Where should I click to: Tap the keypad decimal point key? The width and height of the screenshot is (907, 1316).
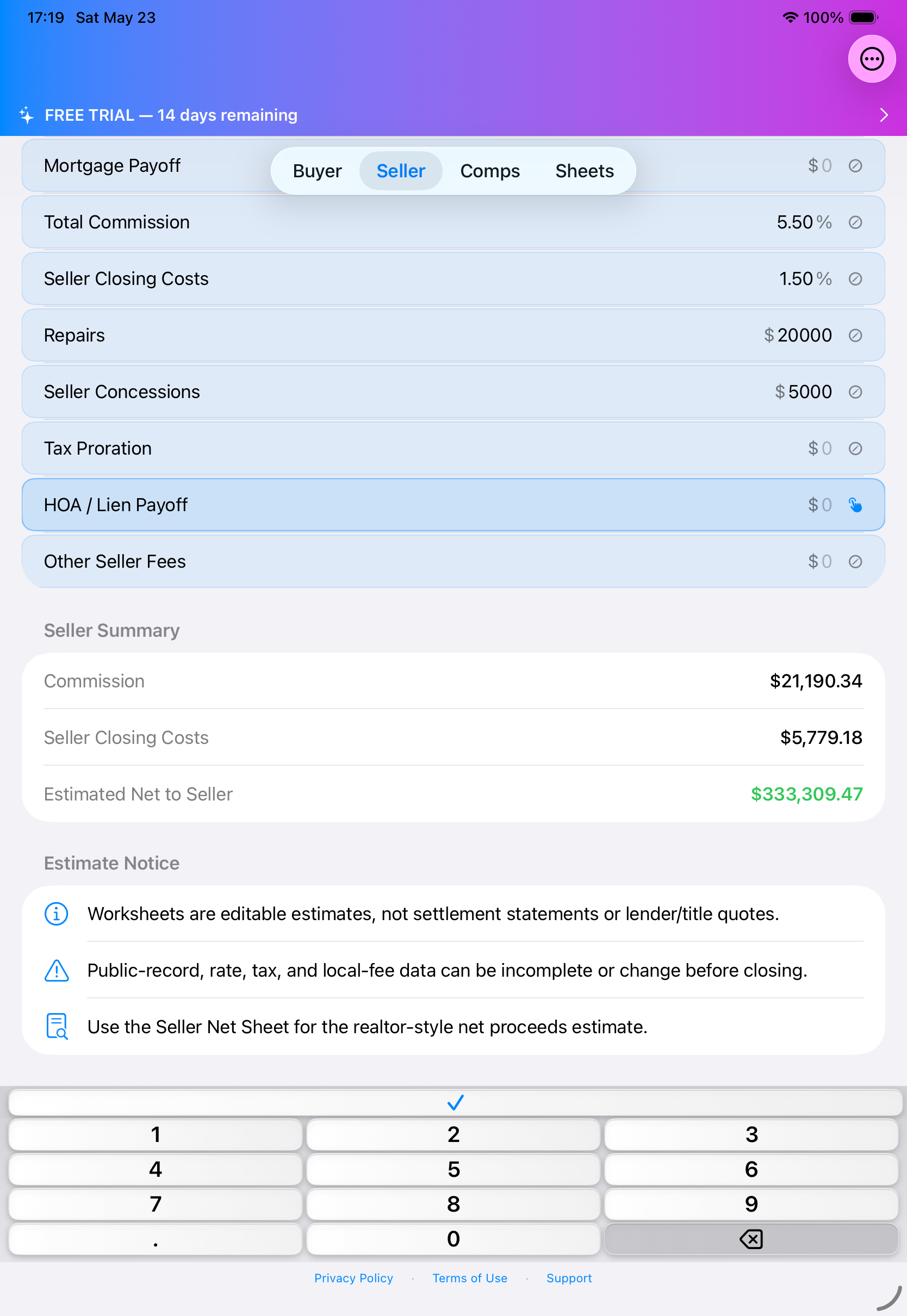pyautogui.click(x=155, y=1238)
